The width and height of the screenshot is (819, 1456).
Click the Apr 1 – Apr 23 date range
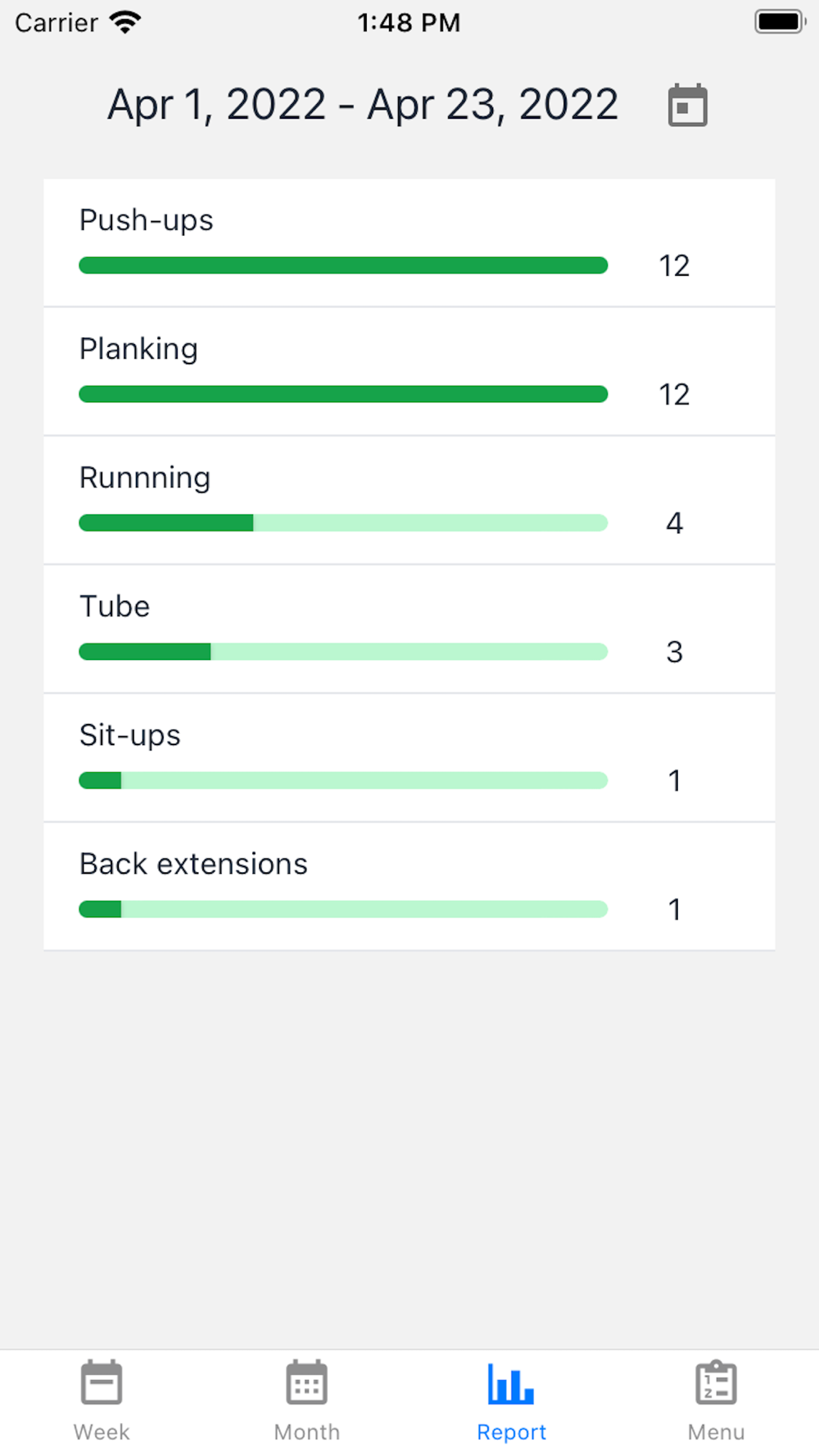tap(363, 105)
